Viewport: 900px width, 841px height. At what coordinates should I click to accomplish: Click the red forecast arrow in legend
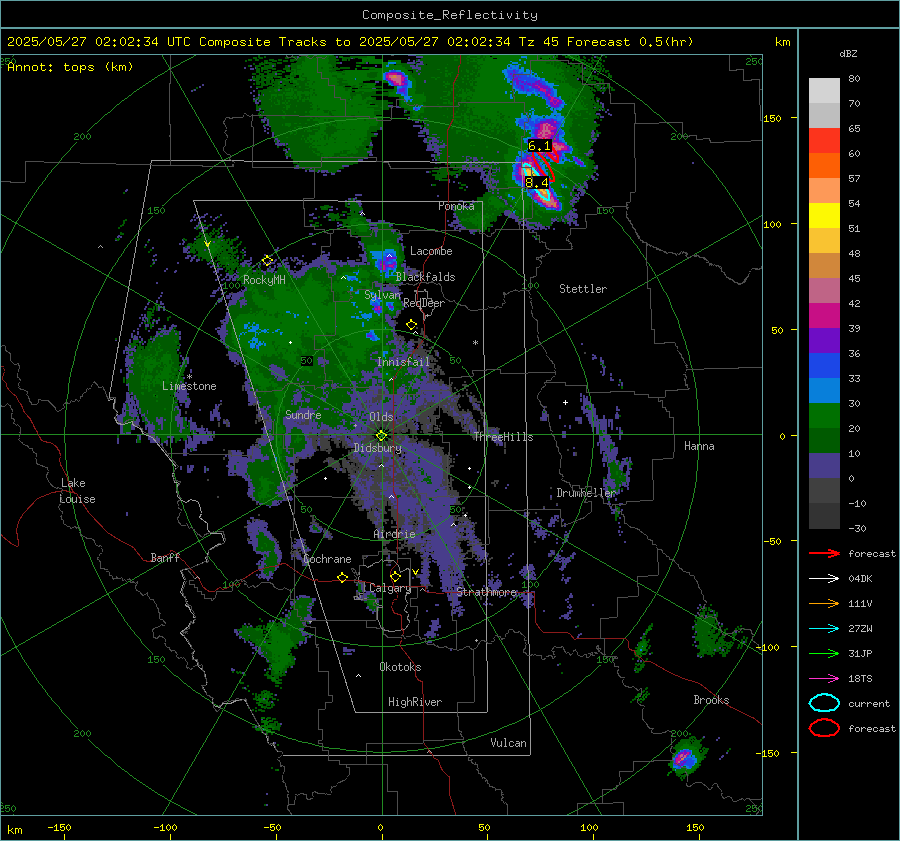coord(824,553)
